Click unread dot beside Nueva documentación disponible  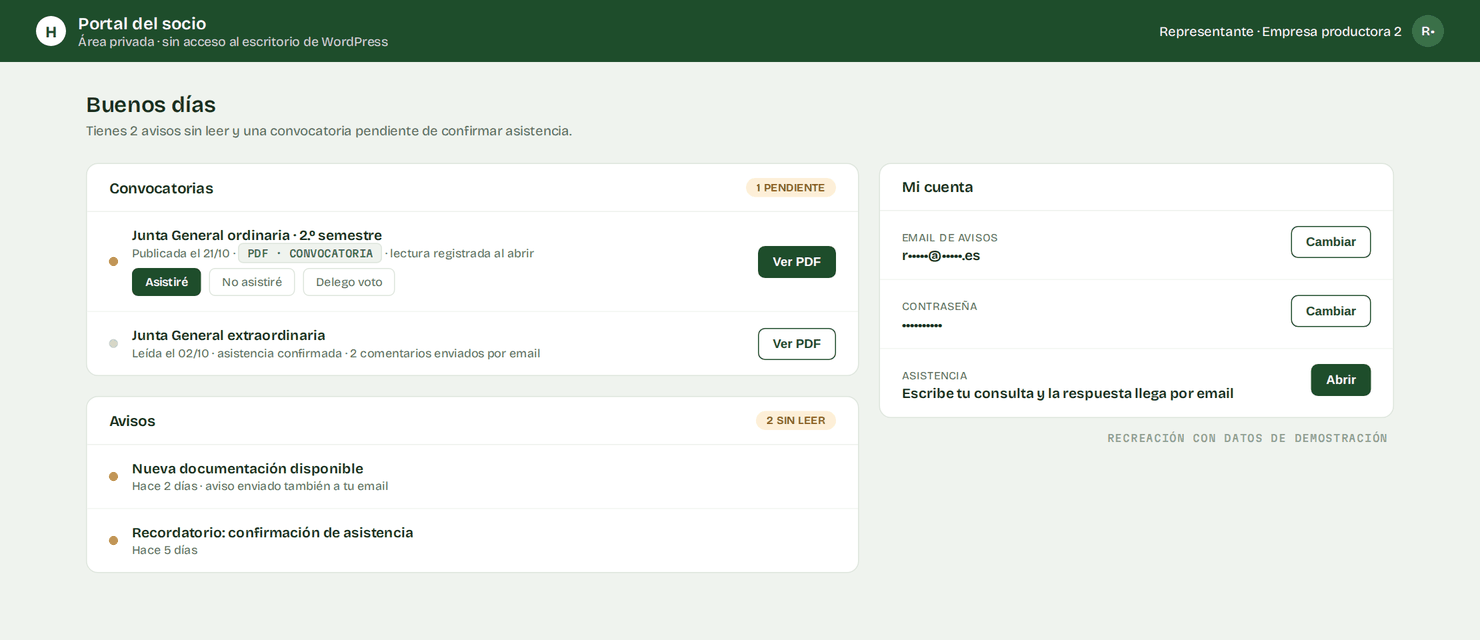[113, 477]
